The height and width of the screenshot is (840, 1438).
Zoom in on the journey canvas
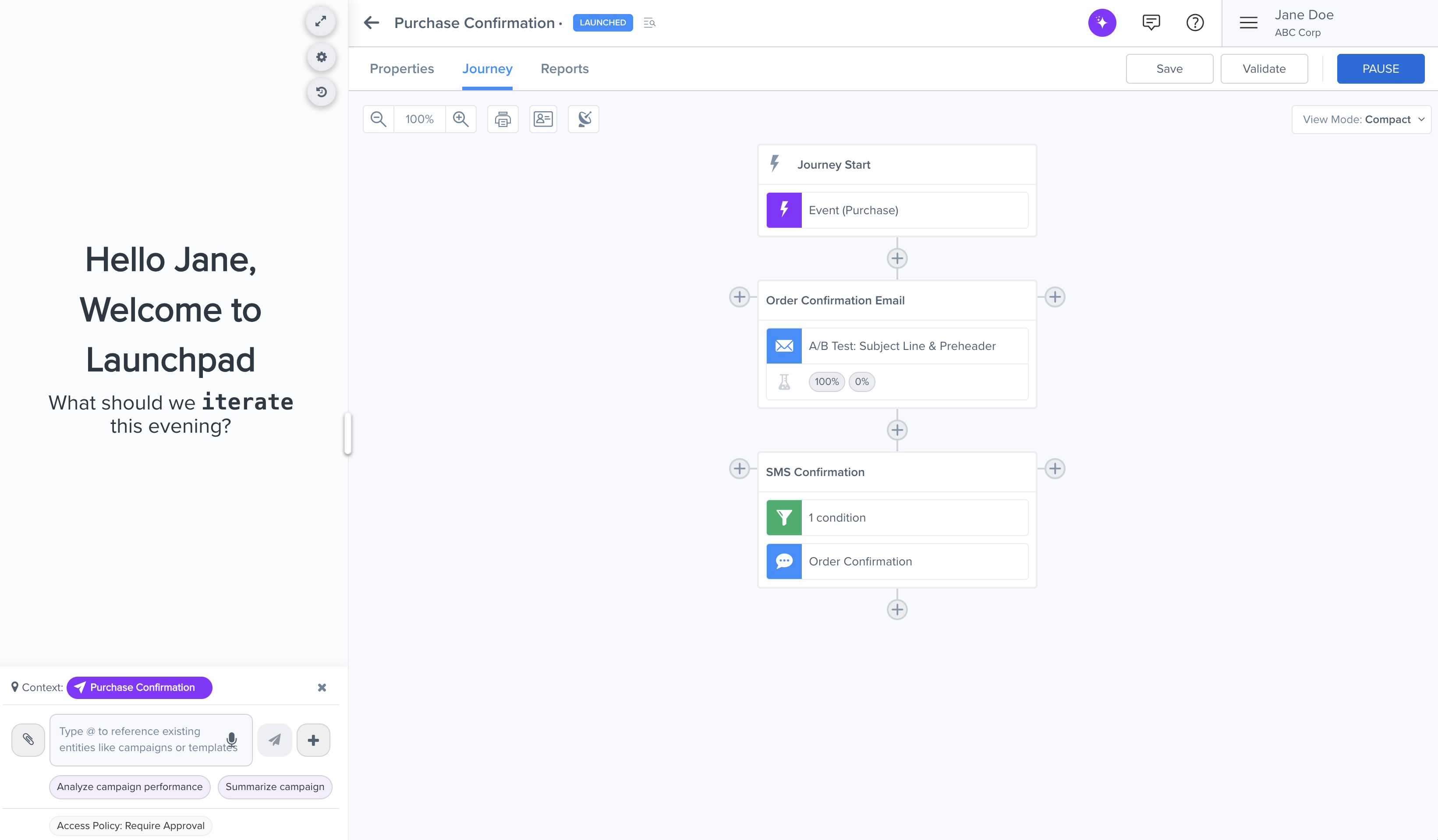click(460, 119)
